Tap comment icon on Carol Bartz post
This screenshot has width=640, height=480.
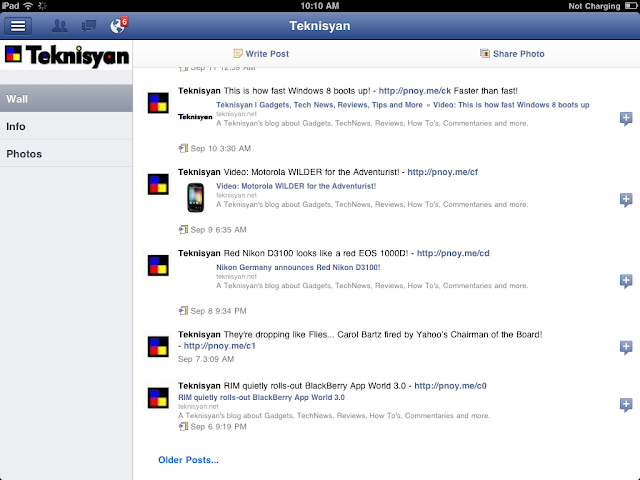626,347
